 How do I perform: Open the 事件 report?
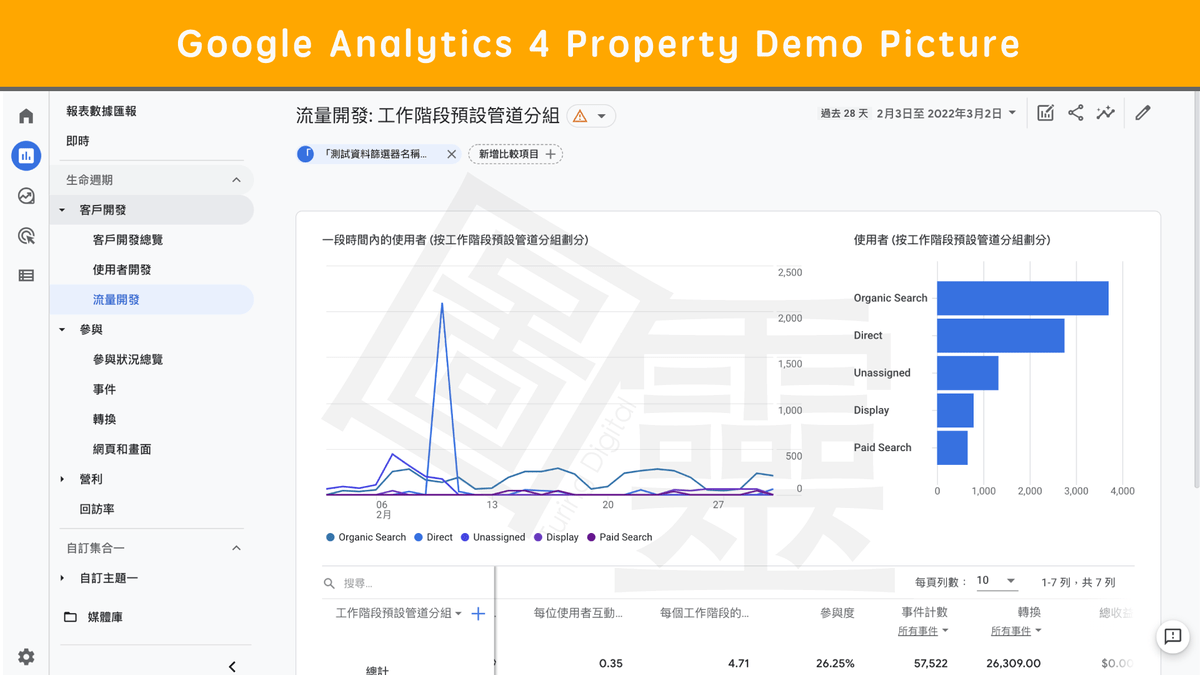[x=104, y=390]
